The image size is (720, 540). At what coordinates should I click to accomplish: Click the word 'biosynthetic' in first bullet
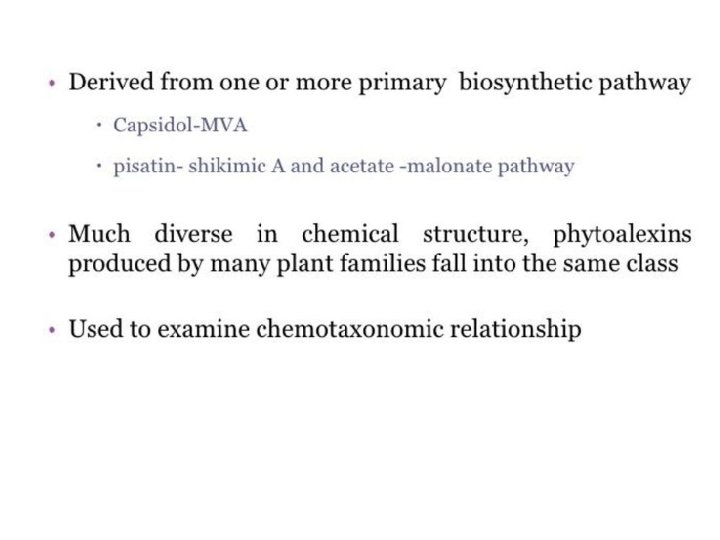(x=525, y=83)
